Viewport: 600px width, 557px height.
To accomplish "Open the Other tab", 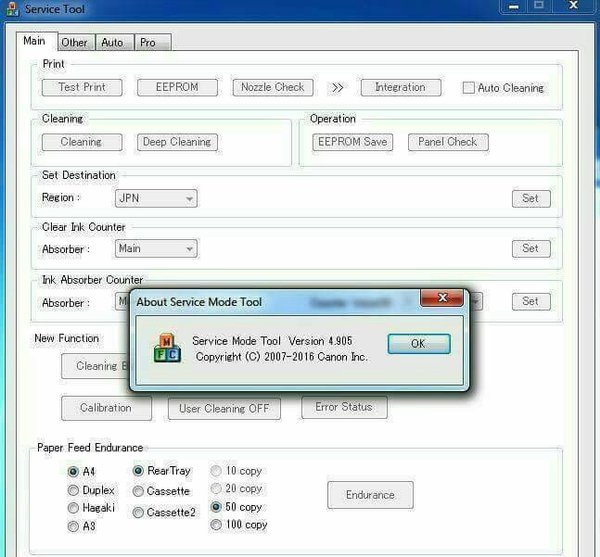I will pyautogui.click(x=75, y=42).
